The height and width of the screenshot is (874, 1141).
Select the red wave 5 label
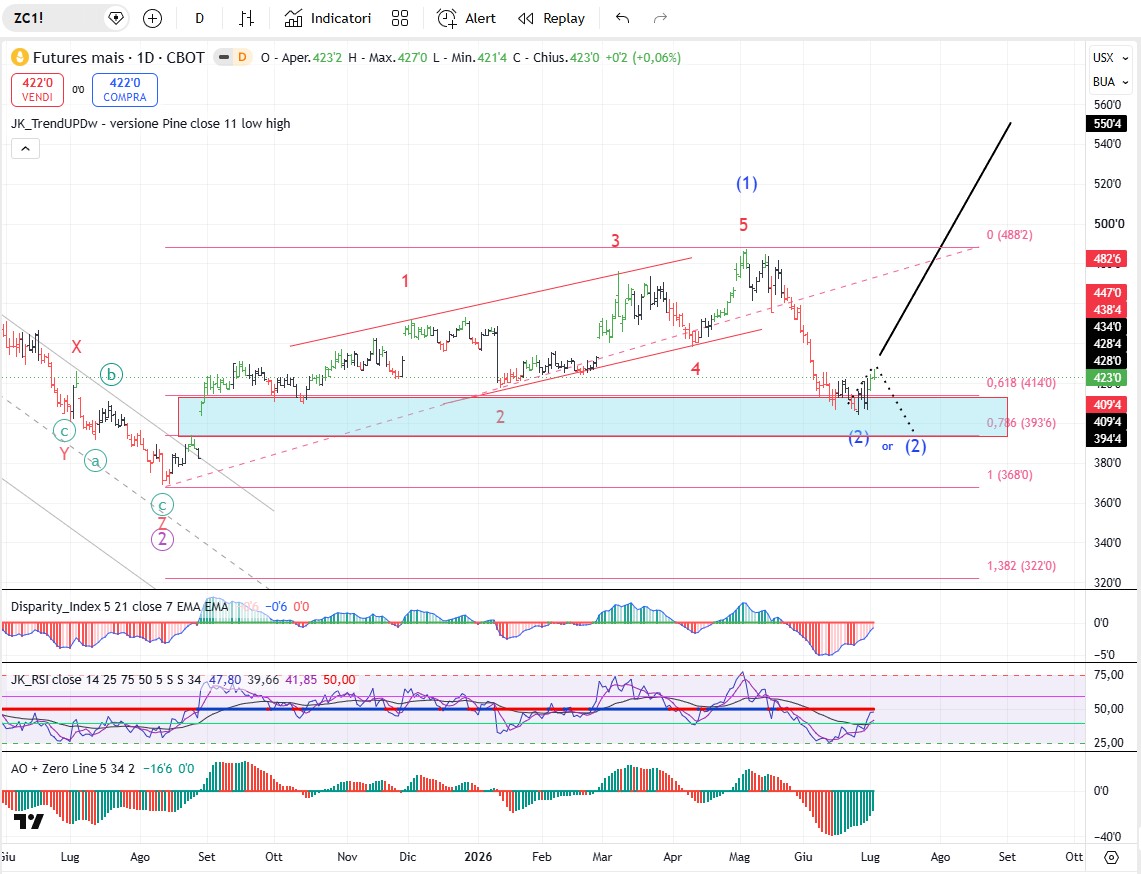[x=743, y=224]
